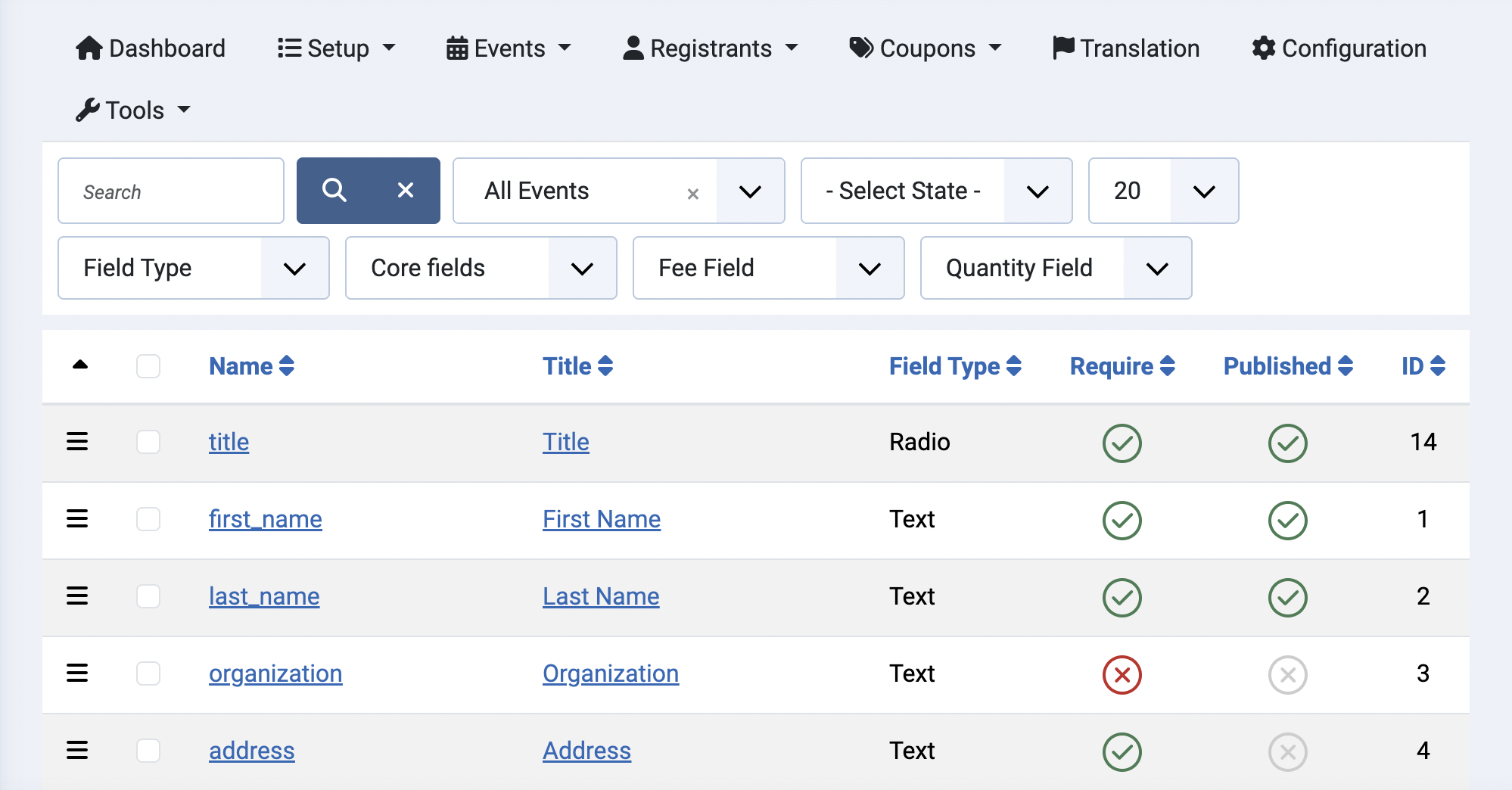Click ID value 14
The height and width of the screenshot is (790, 1512).
point(1423,442)
